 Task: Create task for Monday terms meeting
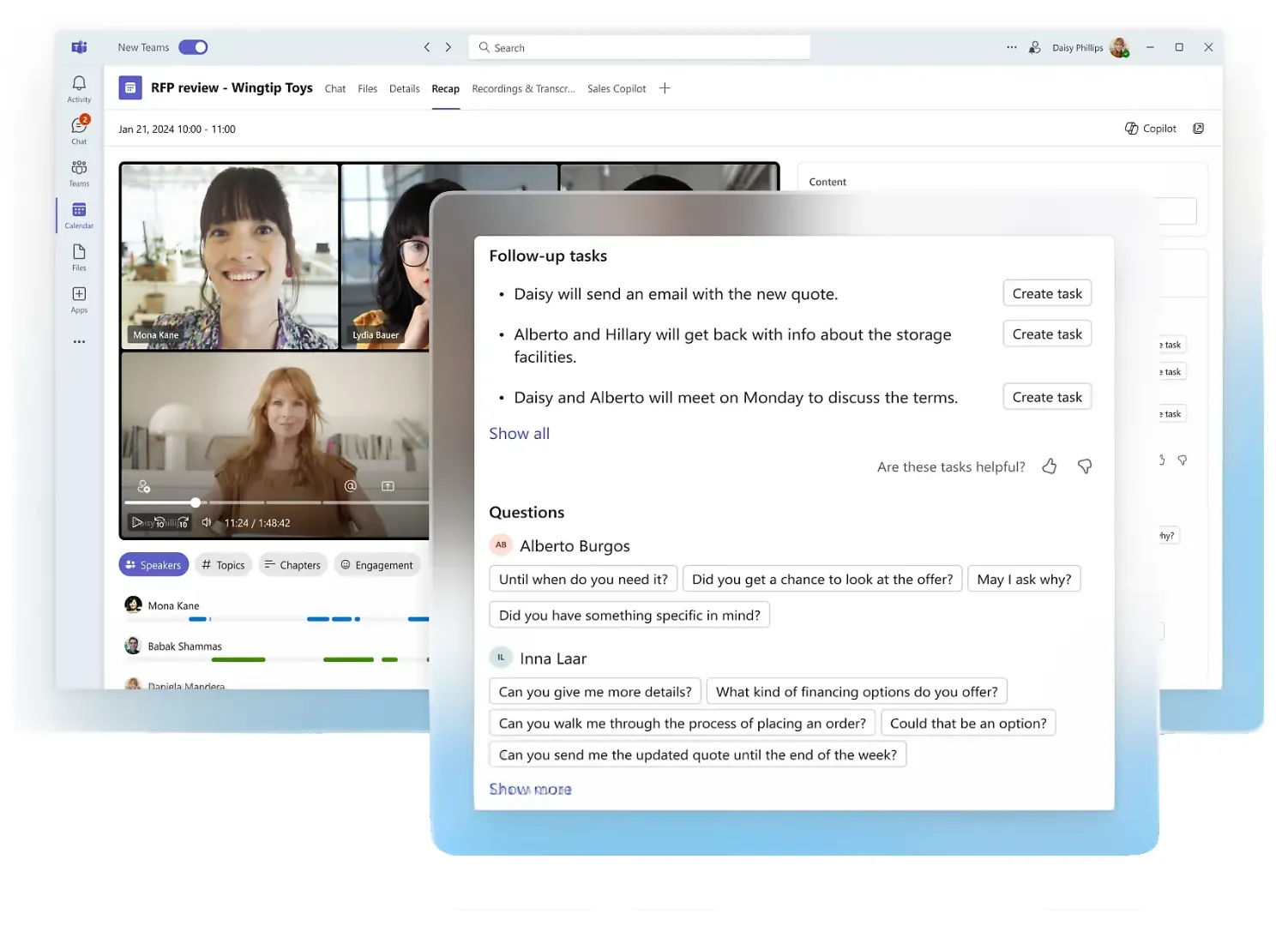click(x=1047, y=397)
